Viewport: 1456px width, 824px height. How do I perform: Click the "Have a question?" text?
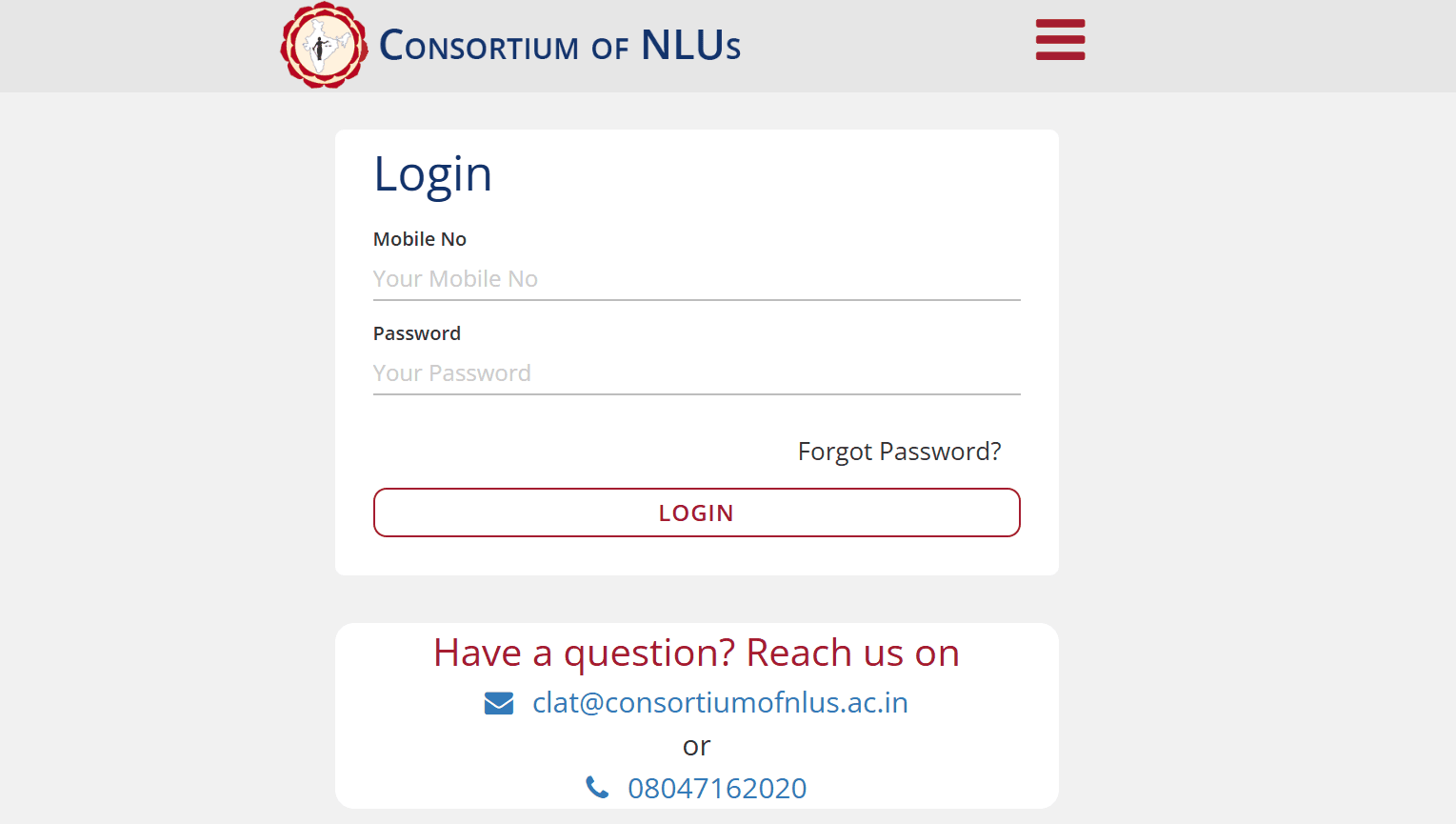click(x=584, y=653)
